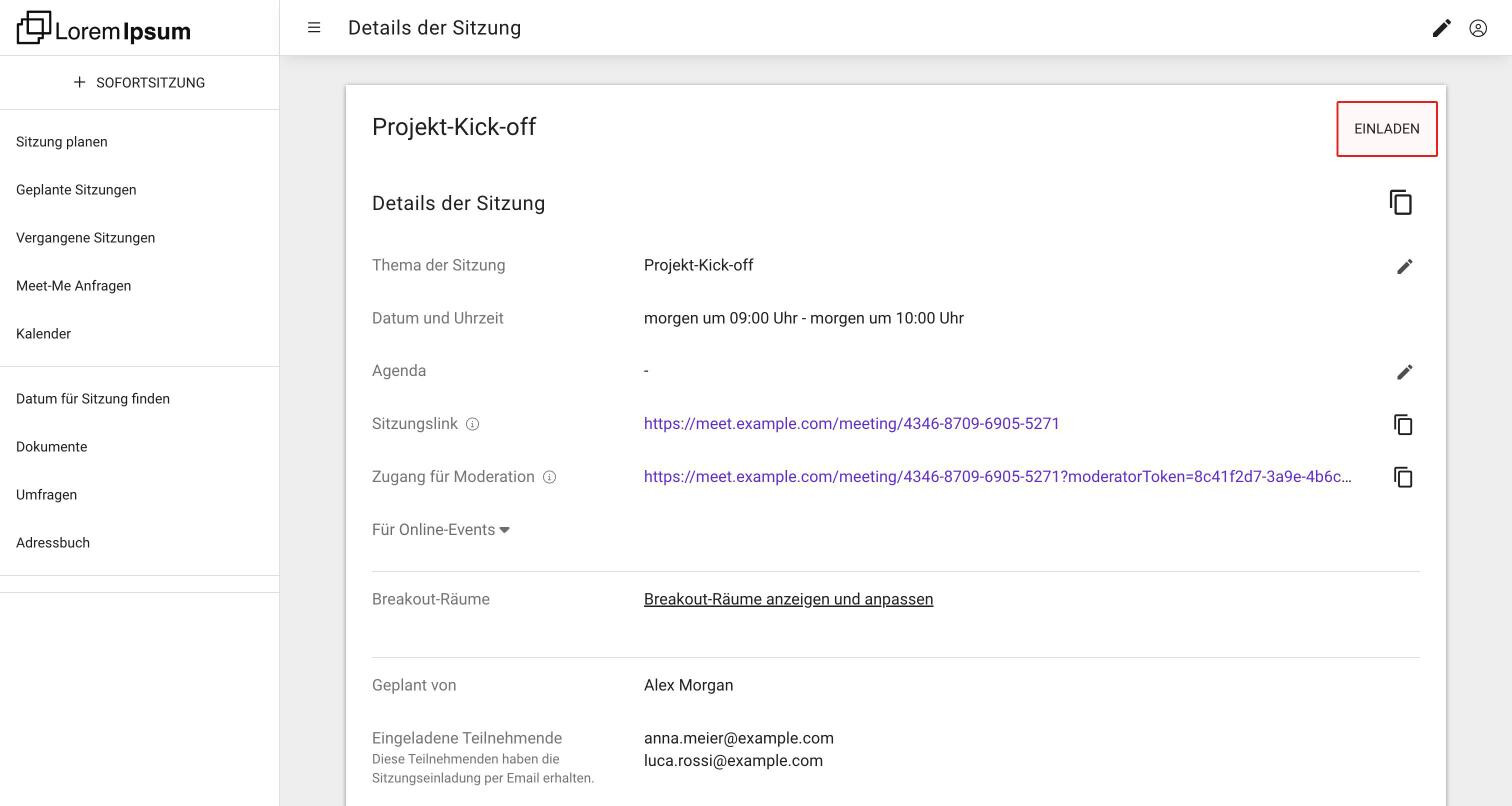Go to Sitzung planen
This screenshot has height=806, width=1512.
pyautogui.click(x=62, y=142)
